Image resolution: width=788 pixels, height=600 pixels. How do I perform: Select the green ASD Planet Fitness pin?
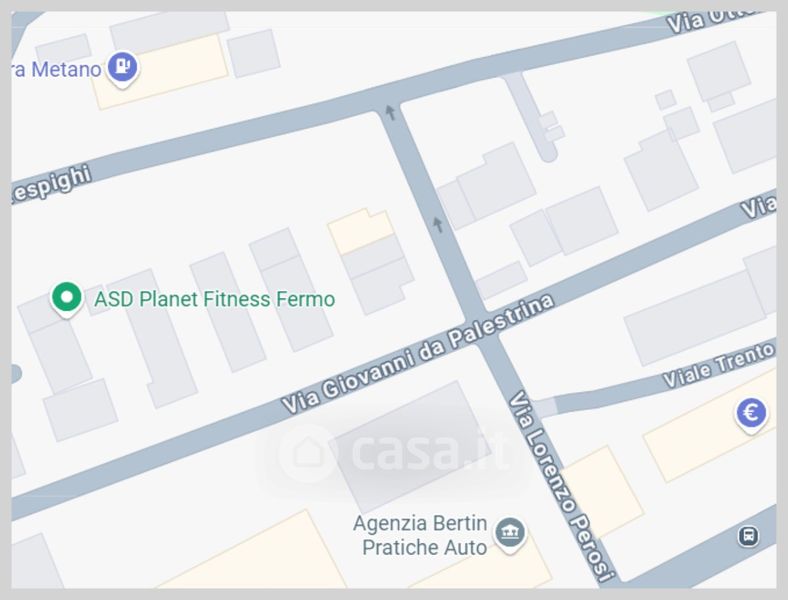pos(66,298)
